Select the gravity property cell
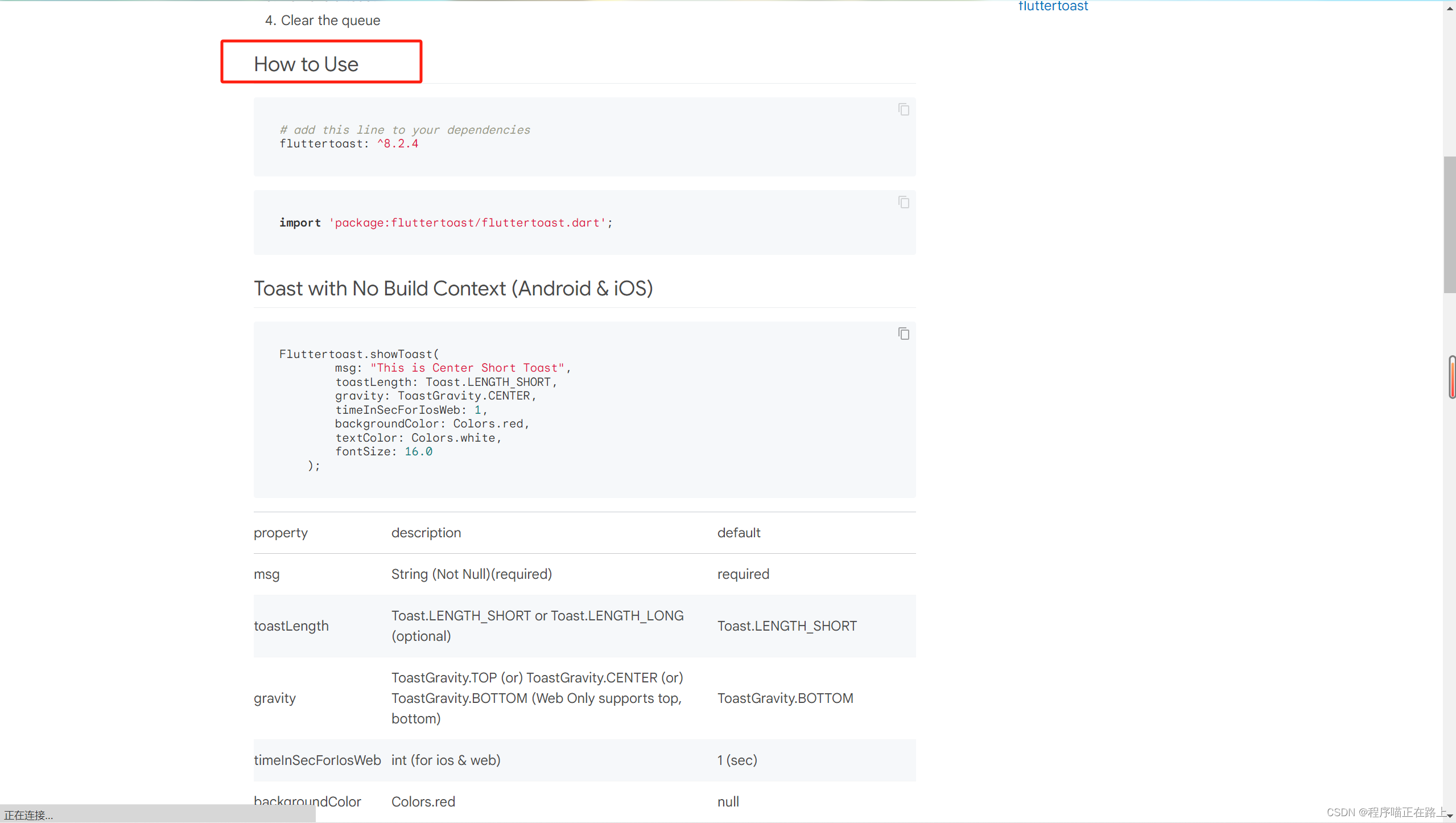Image resolution: width=1456 pixels, height=823 pixels. pyautogui.click(x=275, y=698)
